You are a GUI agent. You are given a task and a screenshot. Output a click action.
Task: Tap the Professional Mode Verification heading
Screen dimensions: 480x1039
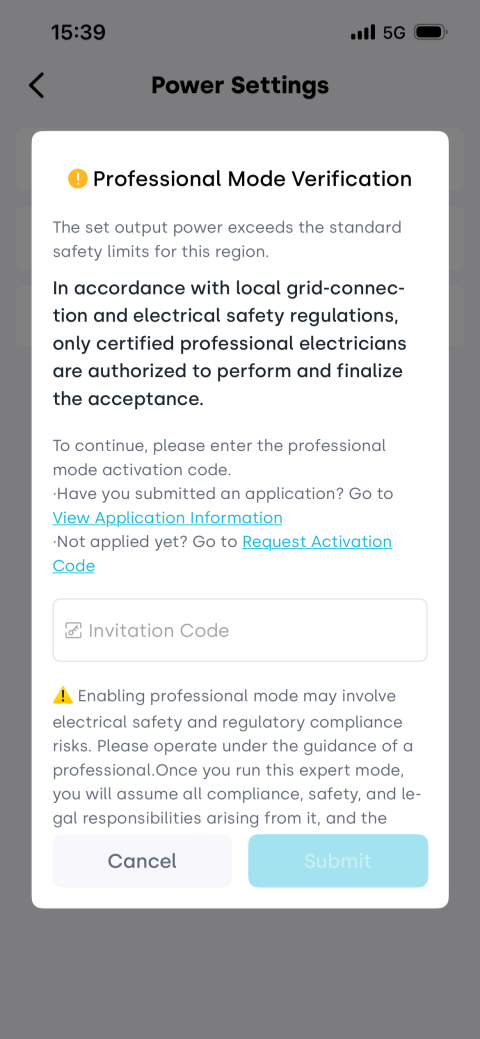coord(252,179)
